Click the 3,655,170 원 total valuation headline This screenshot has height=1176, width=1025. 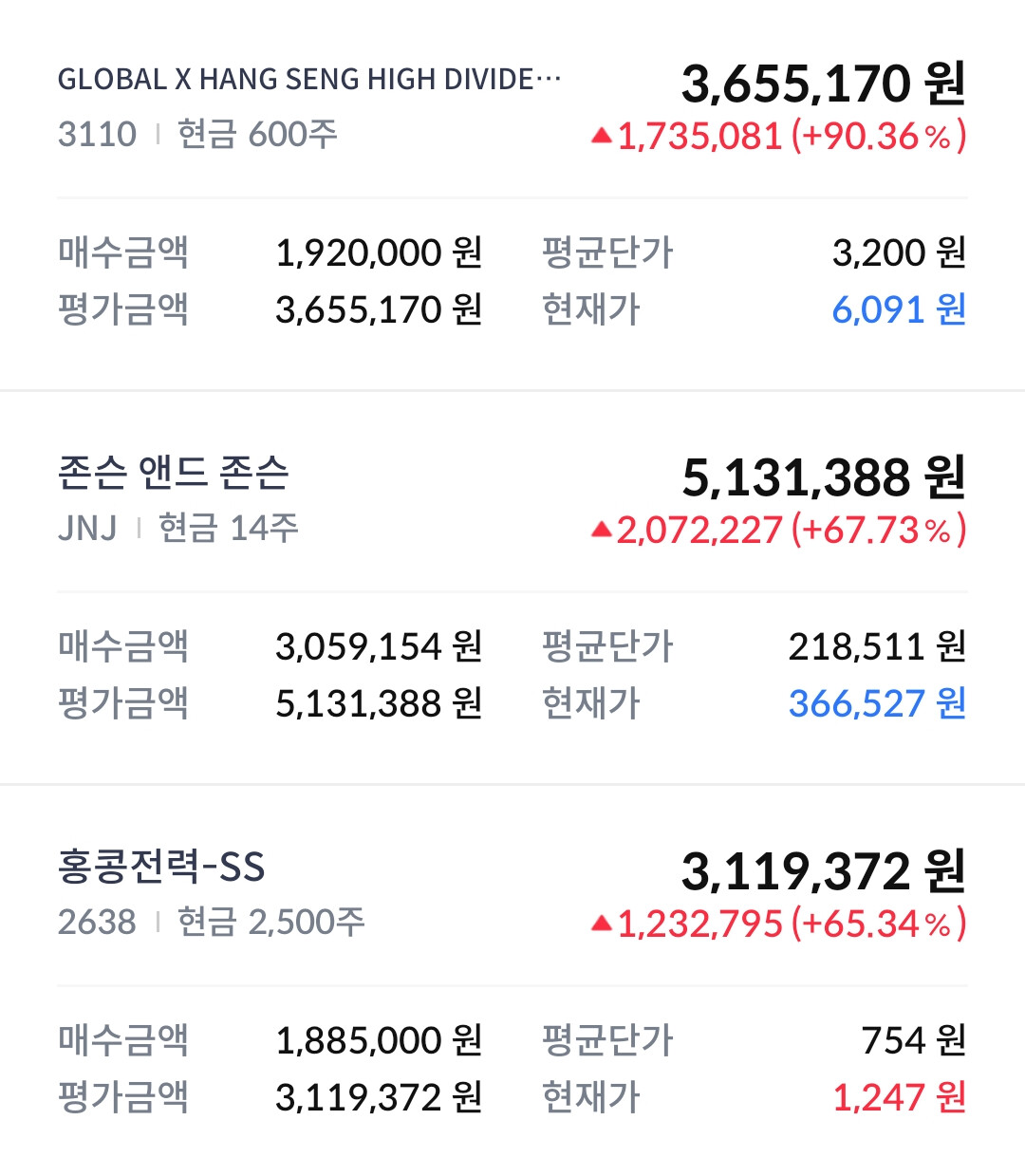pyautogui.click(x=823, y=84)
